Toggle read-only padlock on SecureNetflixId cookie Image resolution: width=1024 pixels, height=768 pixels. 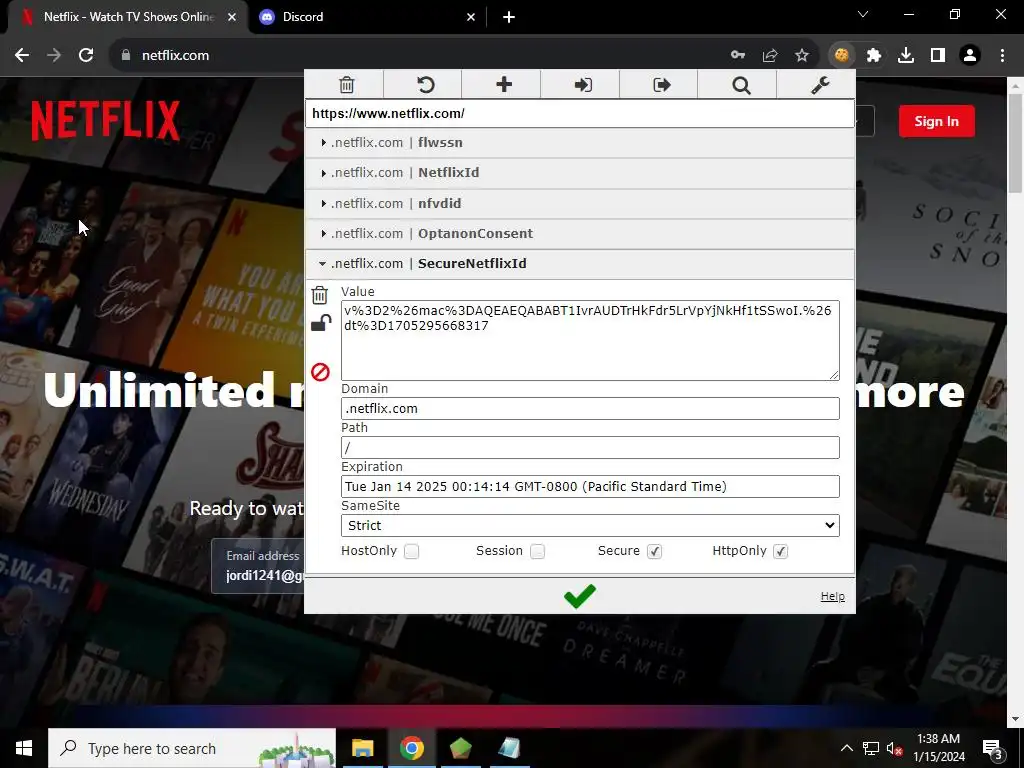[x=320, y=323]
